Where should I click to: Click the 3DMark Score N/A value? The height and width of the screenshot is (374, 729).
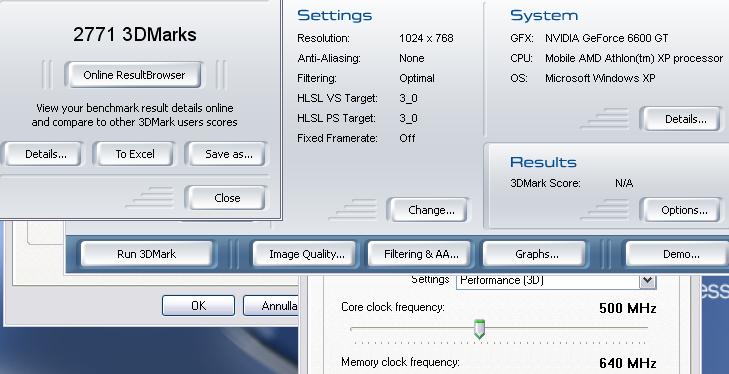pyautogui.click(x=624, y=183)
